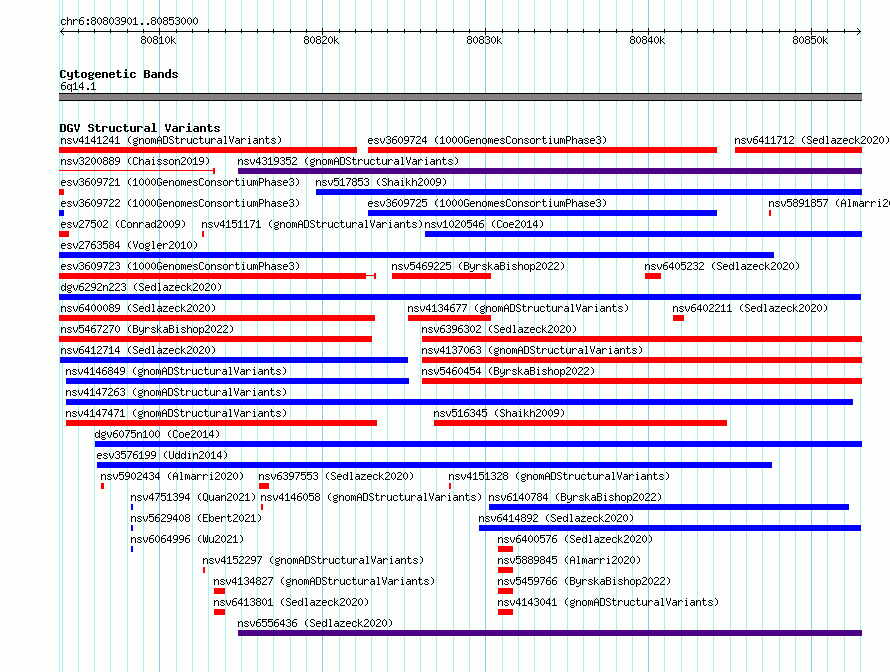The height and width of the screenshot is (672, 890).
Task: Click nsv516345 (Shaikh2009) label
Action: 499,413
